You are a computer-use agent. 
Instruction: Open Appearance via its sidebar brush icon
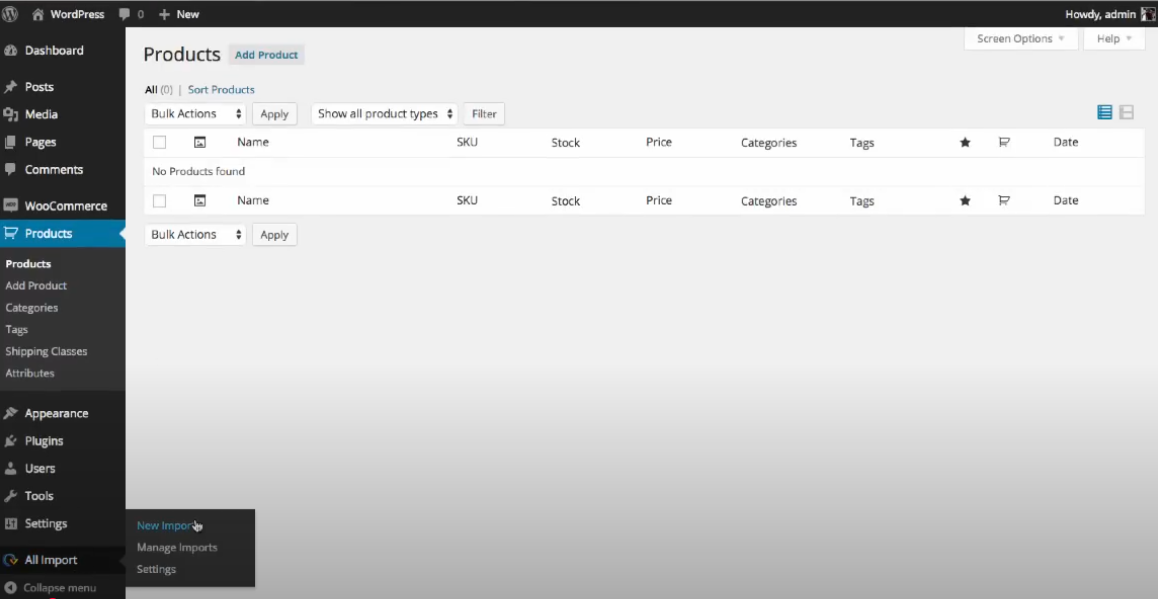10,414
